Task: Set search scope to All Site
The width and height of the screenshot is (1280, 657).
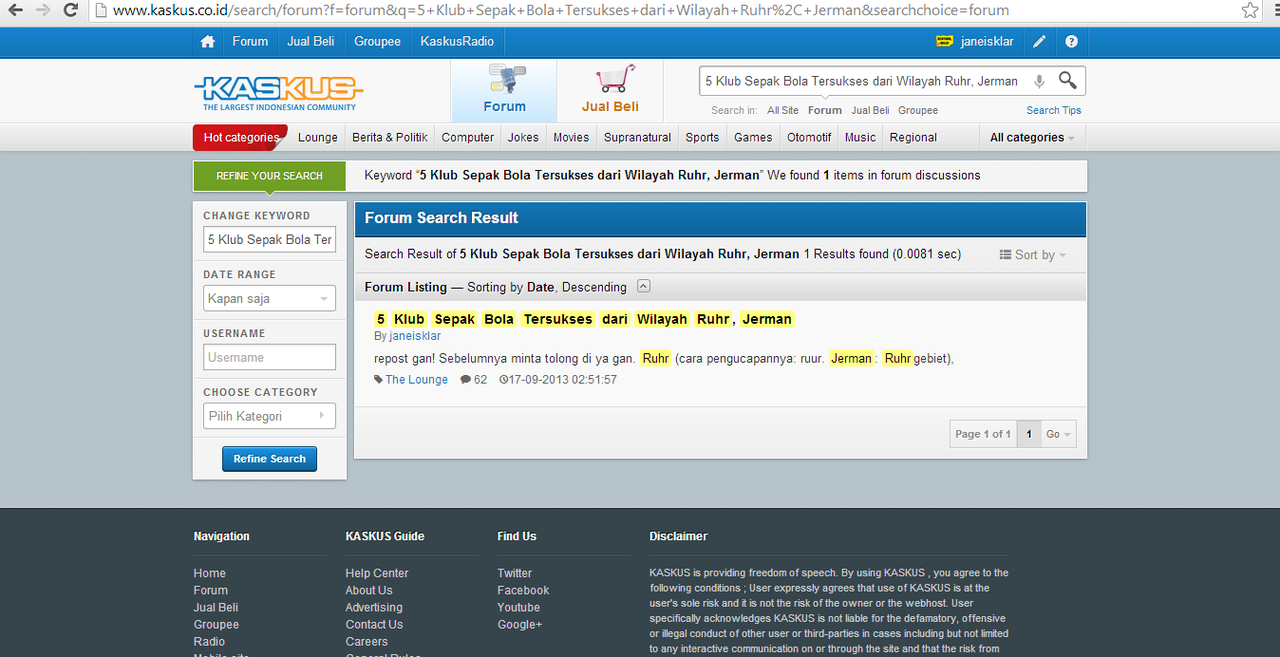Action: 783,110
